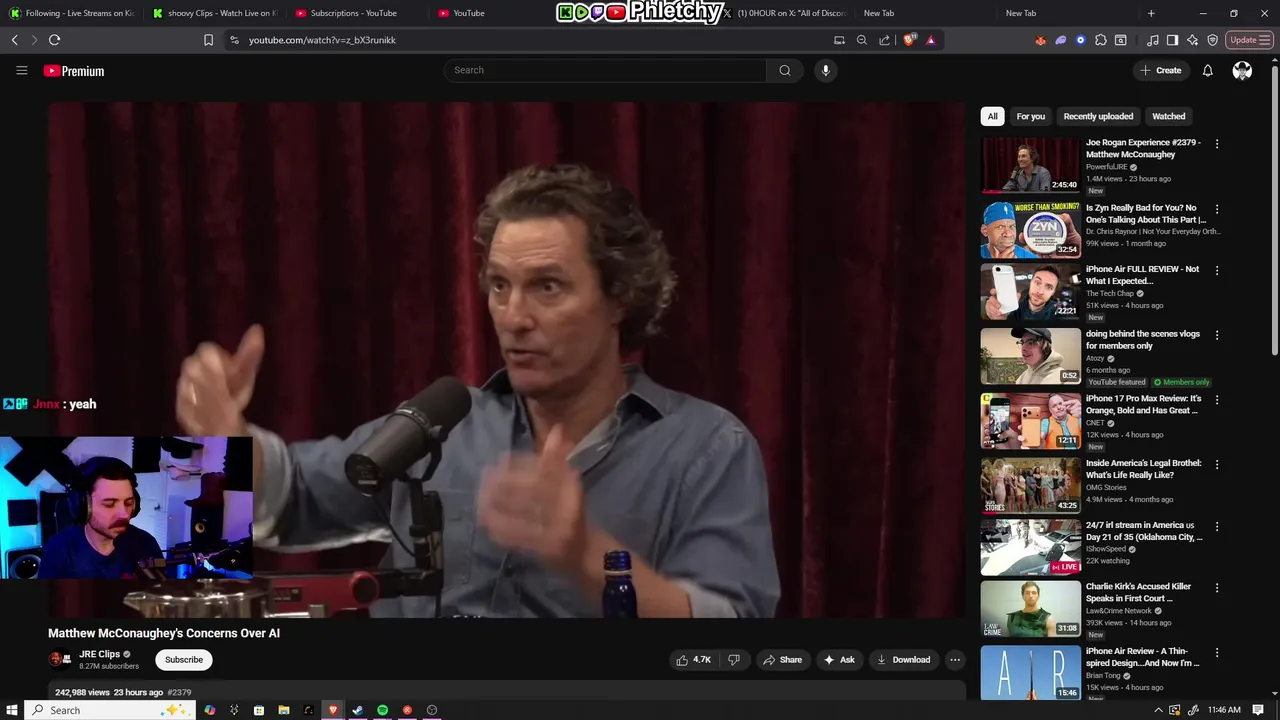Viewport: 1280px width, 720px height.
Task: Zoom out using address bar magnifier
Action: (861, 40)
